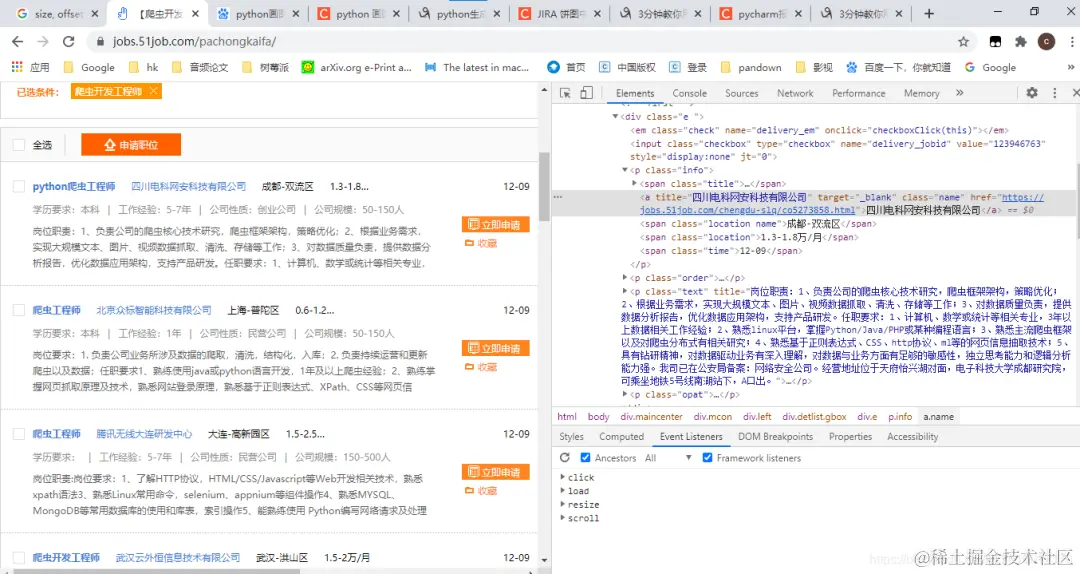1080x574 pixels.
Task: Open DevTools settings gear
Action: click(1032, 92)
